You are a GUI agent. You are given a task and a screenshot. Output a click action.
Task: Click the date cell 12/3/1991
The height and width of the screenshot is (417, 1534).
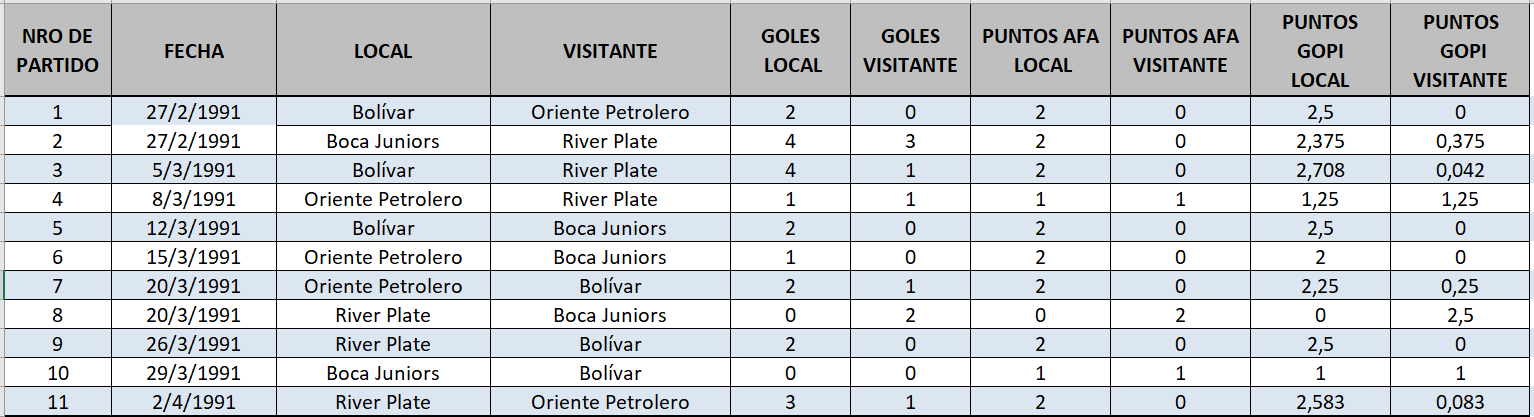pos(194,228)
